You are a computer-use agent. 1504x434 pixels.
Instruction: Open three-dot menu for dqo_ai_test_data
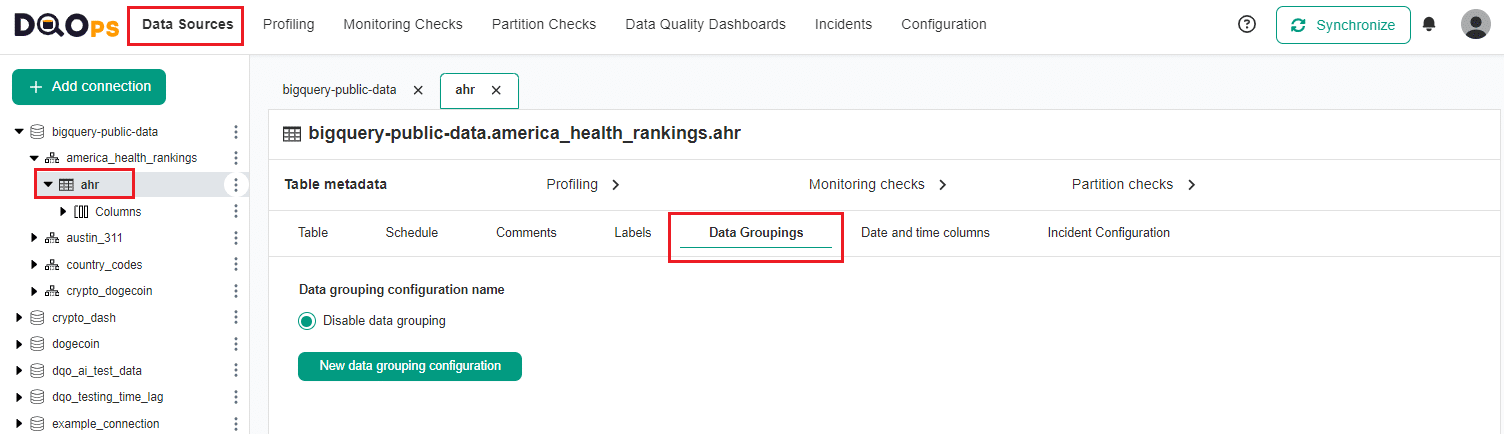(236, 370)
